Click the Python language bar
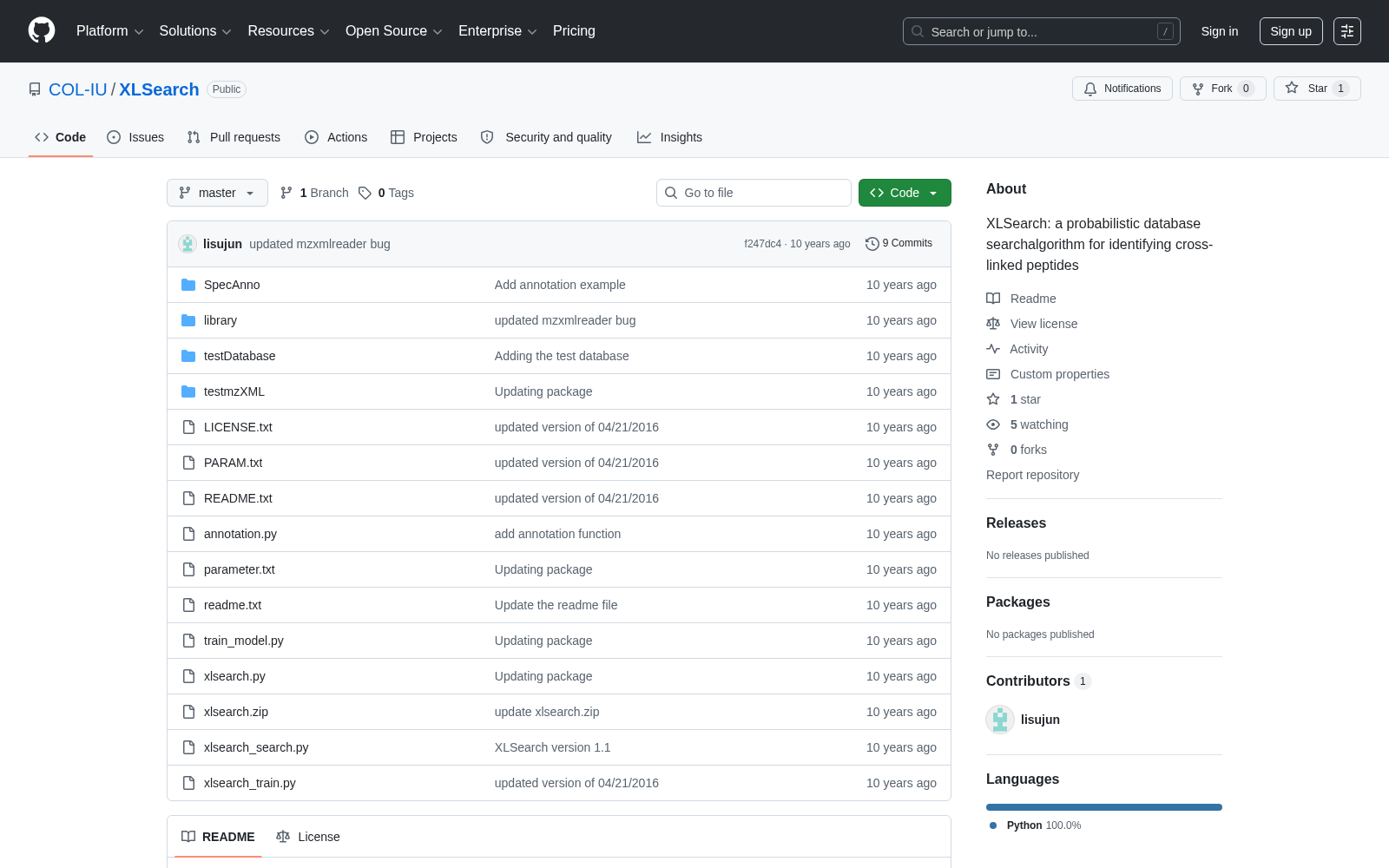This screenshot has width=1389, height=868. pyautogui.click(x=1104, y=807)
